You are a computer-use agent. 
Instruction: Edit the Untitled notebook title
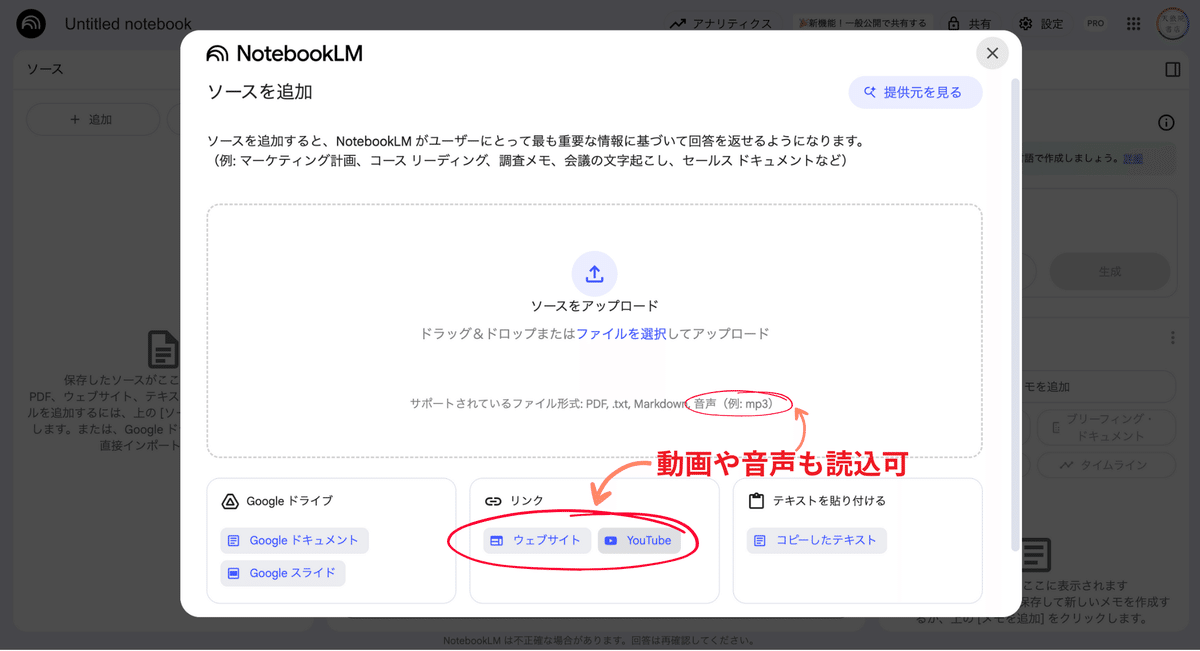point(128,24)
